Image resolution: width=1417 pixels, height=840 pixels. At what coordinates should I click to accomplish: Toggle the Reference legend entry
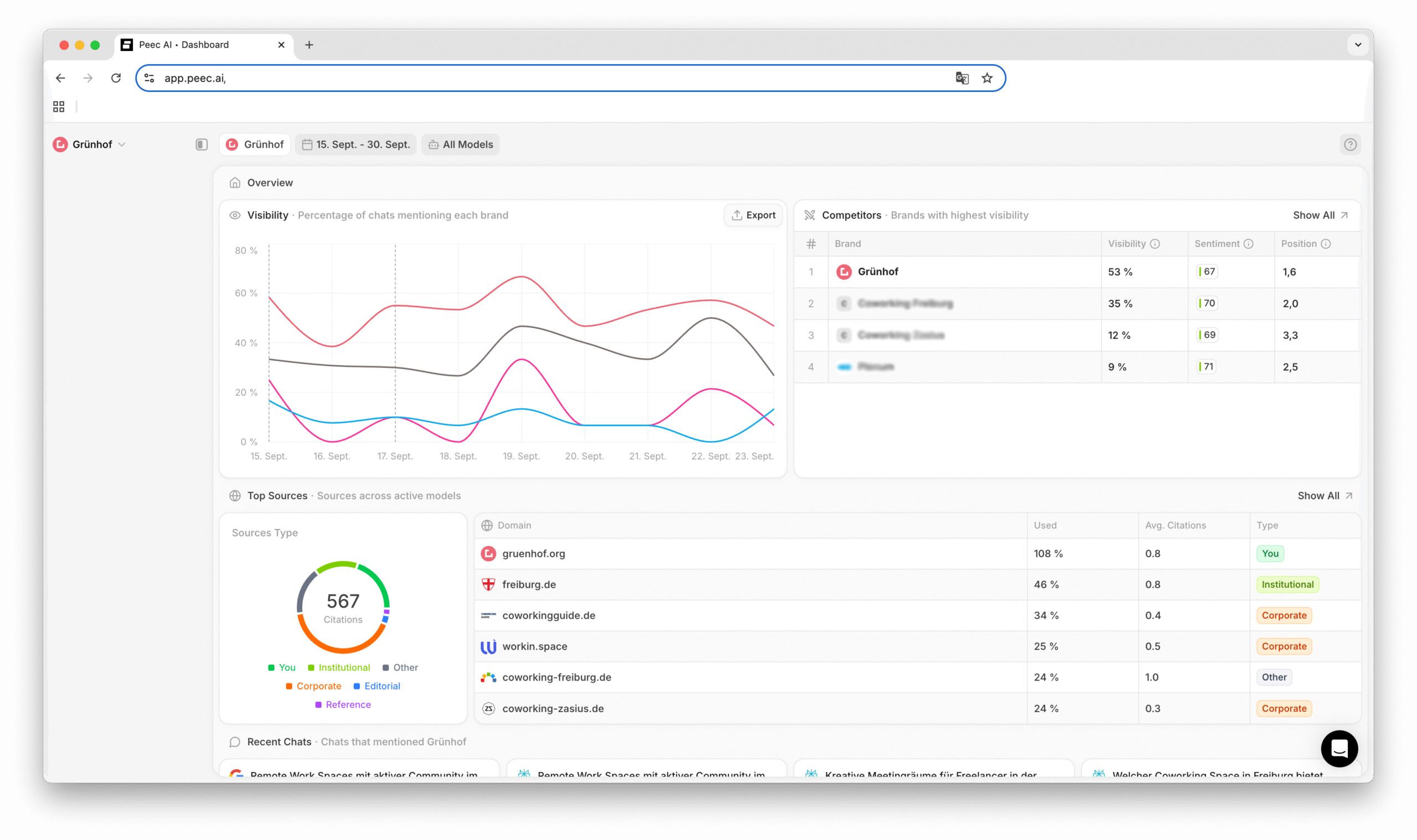click(x=343, y=704)
